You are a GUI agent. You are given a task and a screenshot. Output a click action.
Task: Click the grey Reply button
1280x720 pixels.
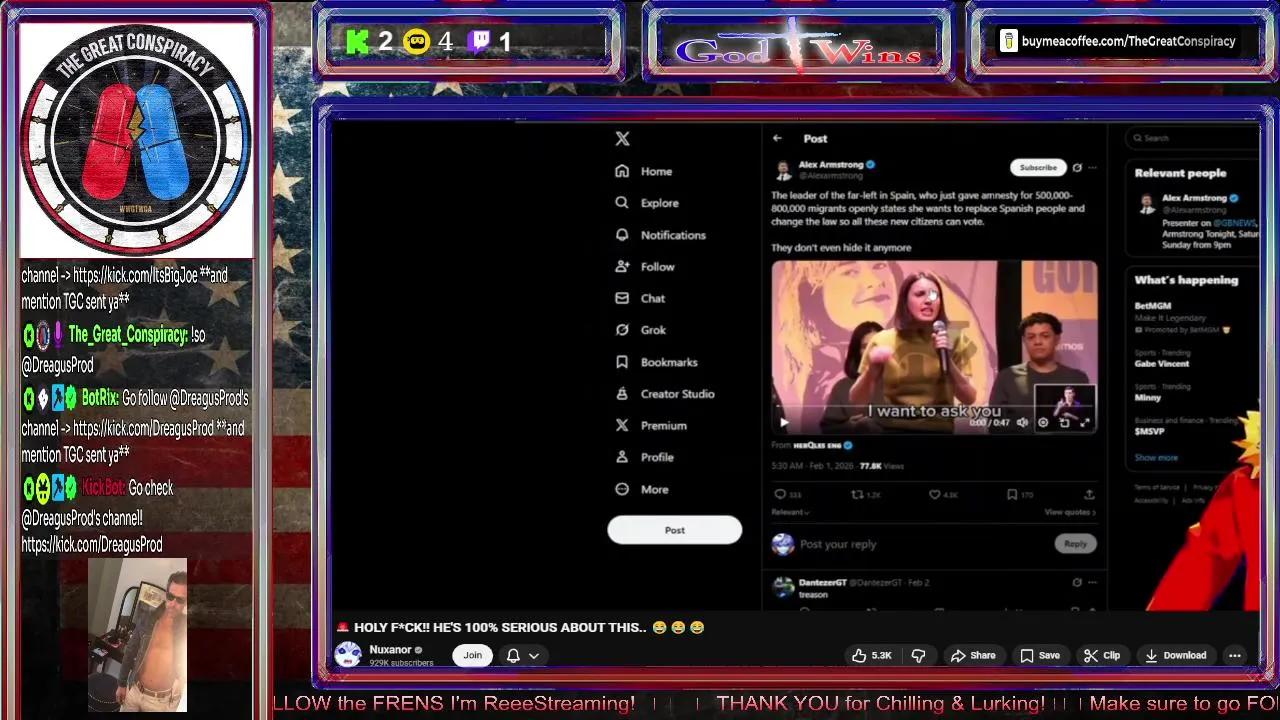pos(1075,544)
